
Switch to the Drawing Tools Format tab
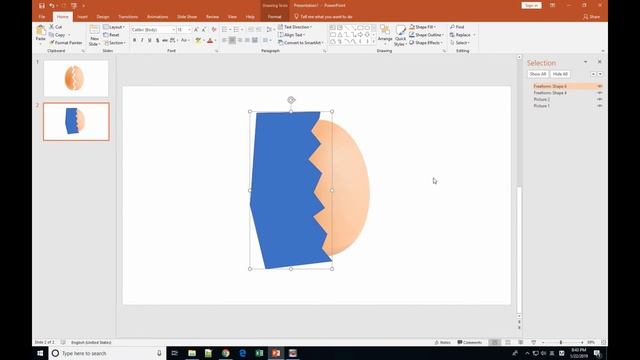[275, 17]
